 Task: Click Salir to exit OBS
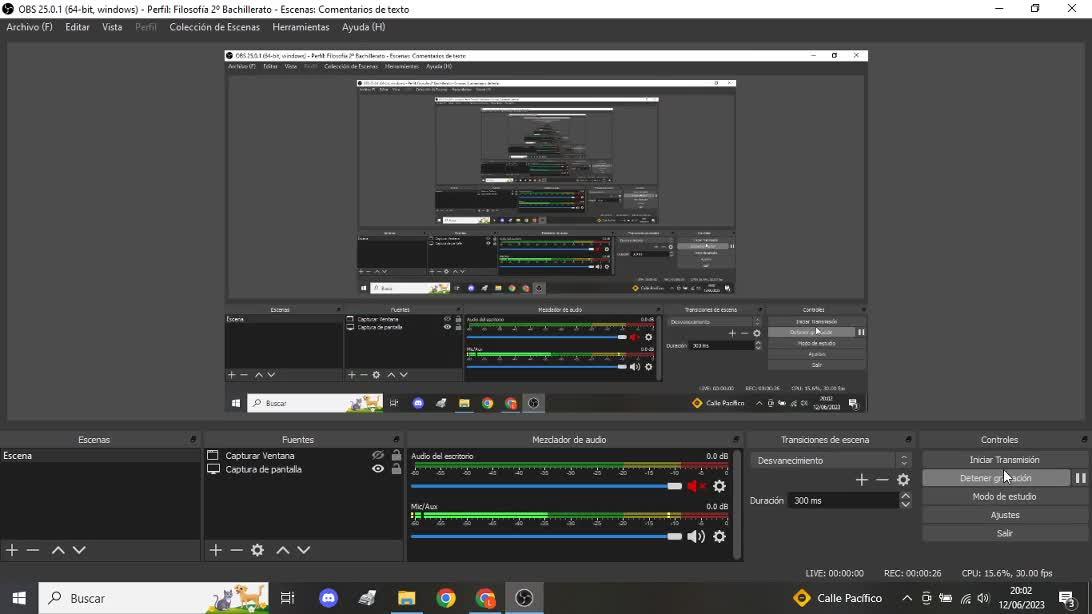1004,533
